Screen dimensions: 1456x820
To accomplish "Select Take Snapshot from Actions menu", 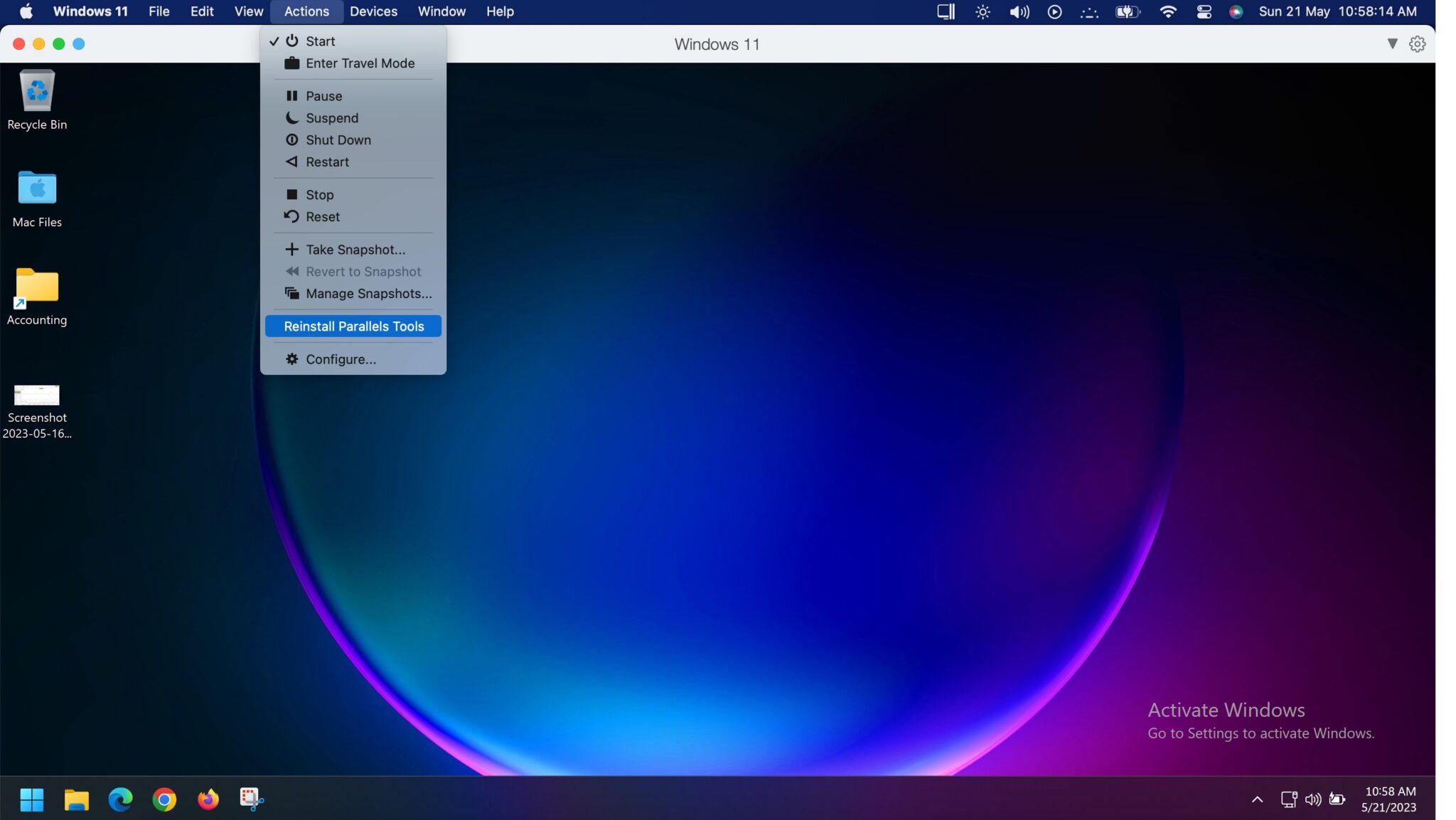I will pos(355,249).
